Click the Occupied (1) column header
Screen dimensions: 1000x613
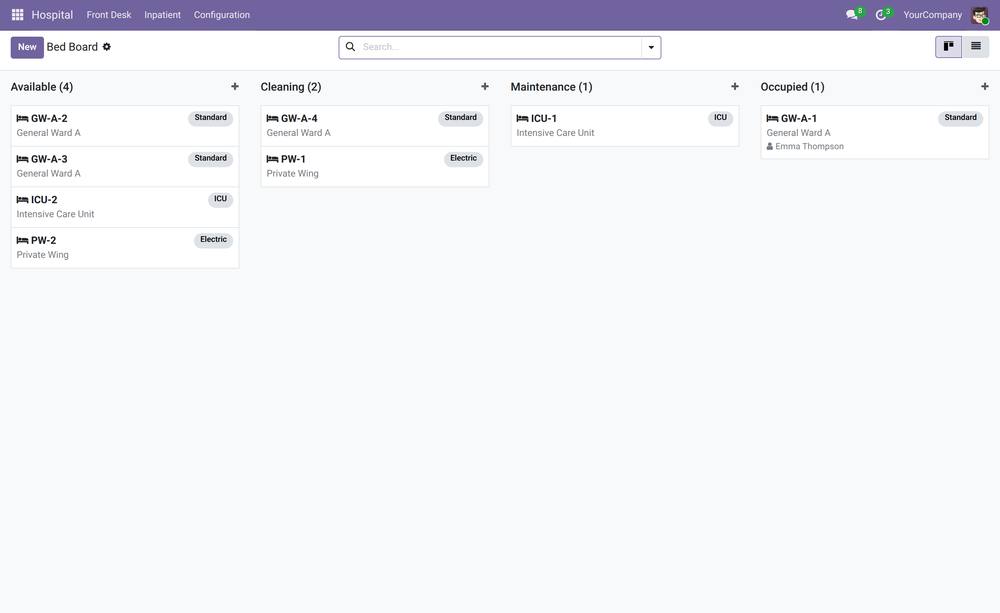point(793,87)
